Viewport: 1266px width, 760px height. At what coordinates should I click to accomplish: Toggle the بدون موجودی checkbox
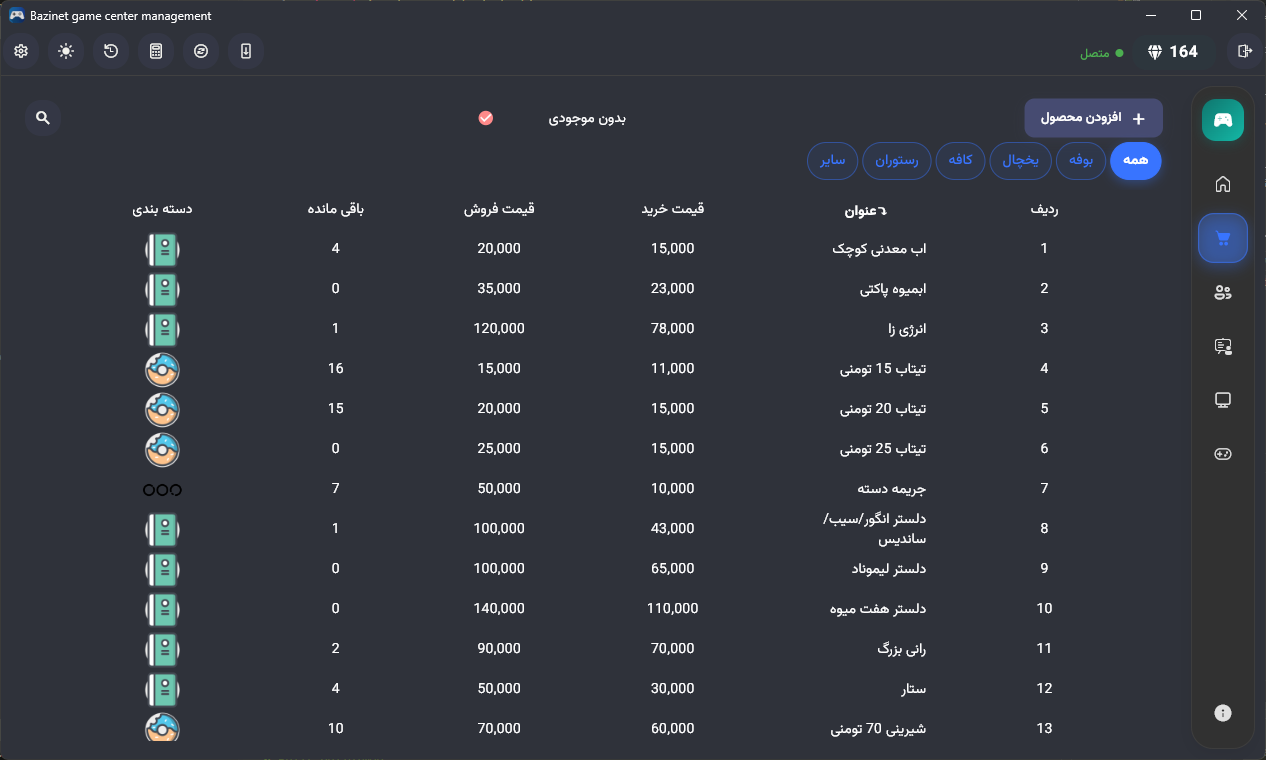pos(486,118)
